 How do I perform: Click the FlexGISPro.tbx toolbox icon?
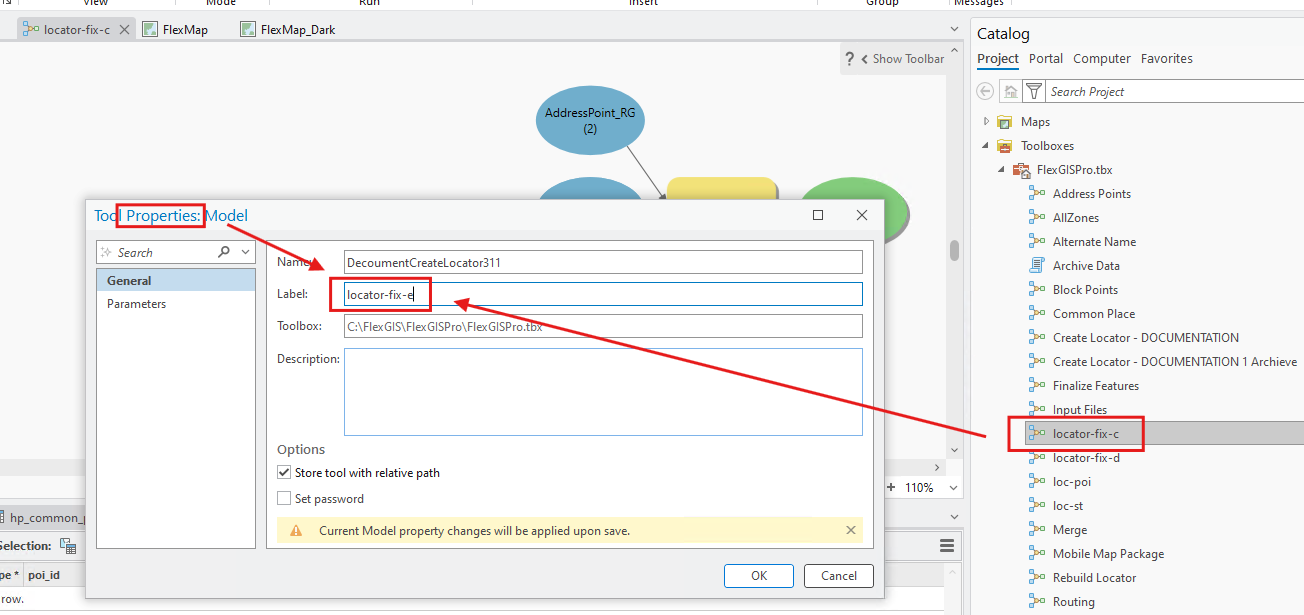(x=1021, y=170)
